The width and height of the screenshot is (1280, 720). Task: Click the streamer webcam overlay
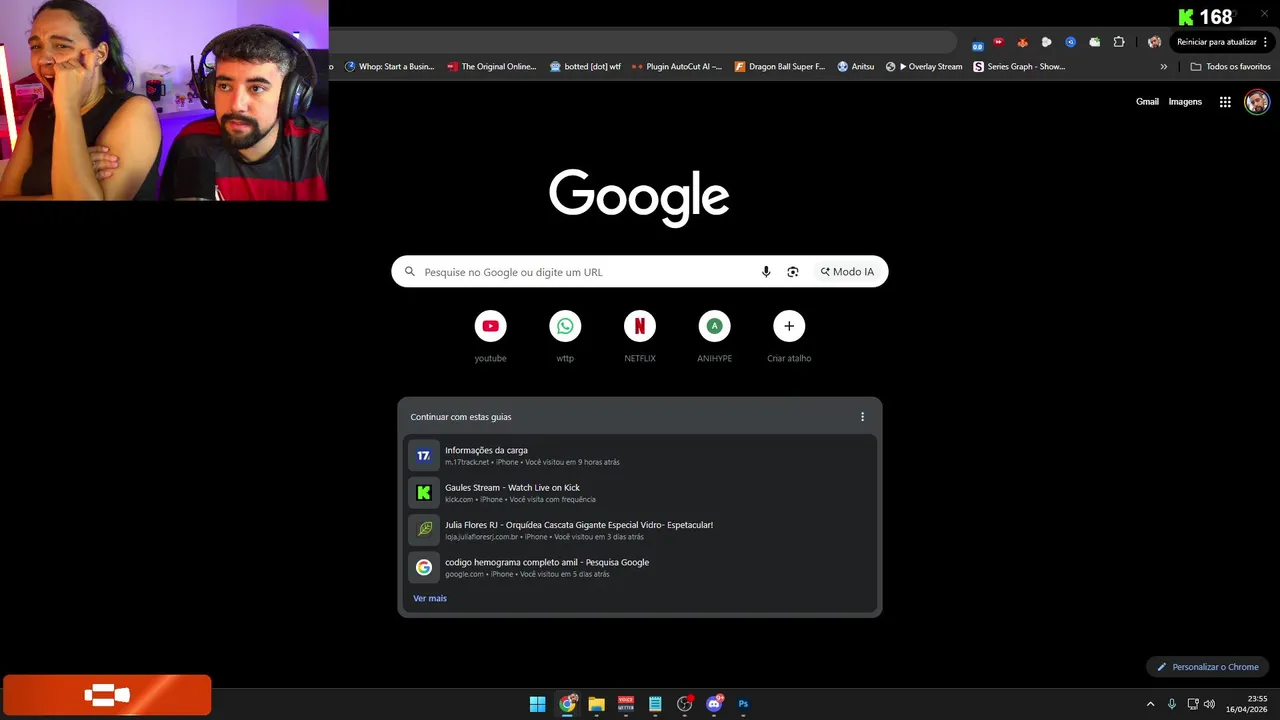pyautogui.click(x=164, y=100)
